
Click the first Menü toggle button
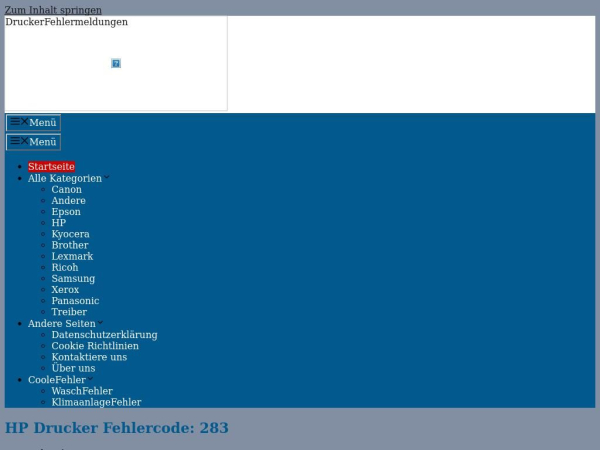pyautogui.click(x=33, y=122)
